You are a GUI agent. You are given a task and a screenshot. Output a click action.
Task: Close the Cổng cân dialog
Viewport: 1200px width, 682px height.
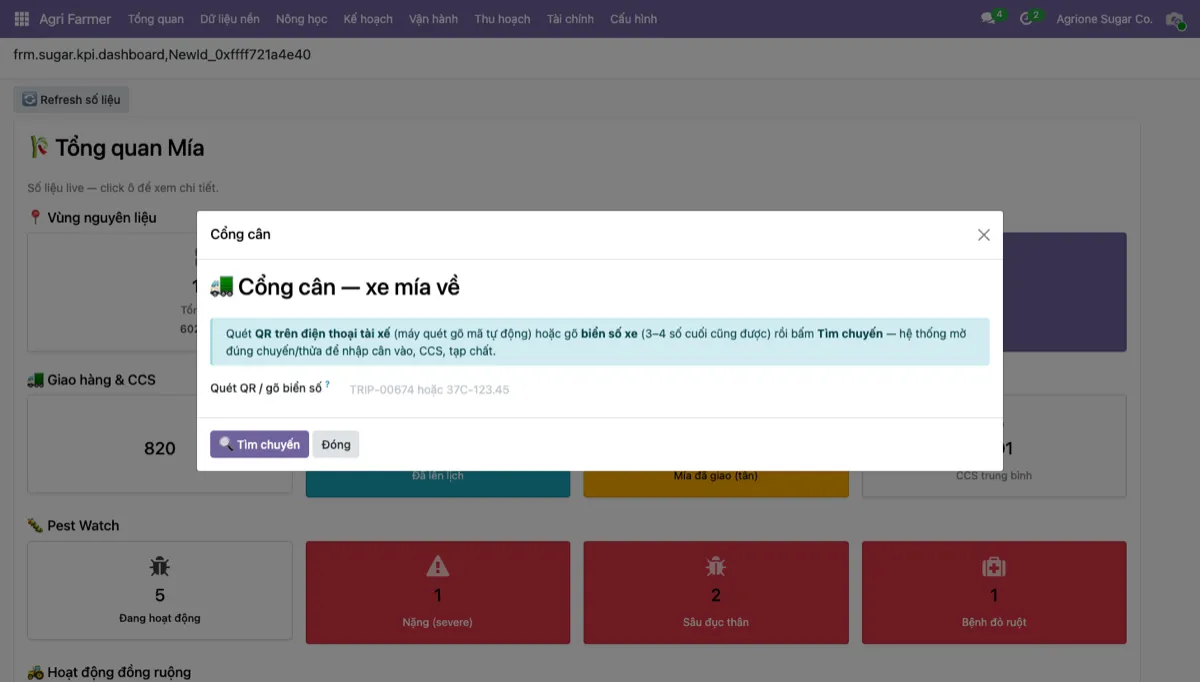(x=984, y=235)
